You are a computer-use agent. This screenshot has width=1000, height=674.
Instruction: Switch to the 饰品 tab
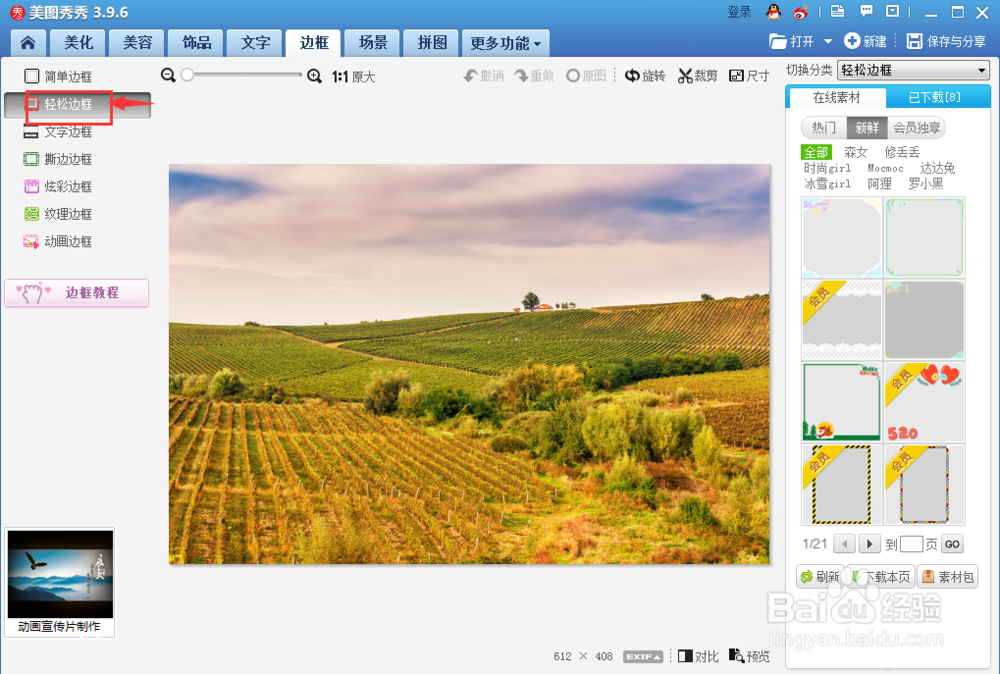pos(196,43)
